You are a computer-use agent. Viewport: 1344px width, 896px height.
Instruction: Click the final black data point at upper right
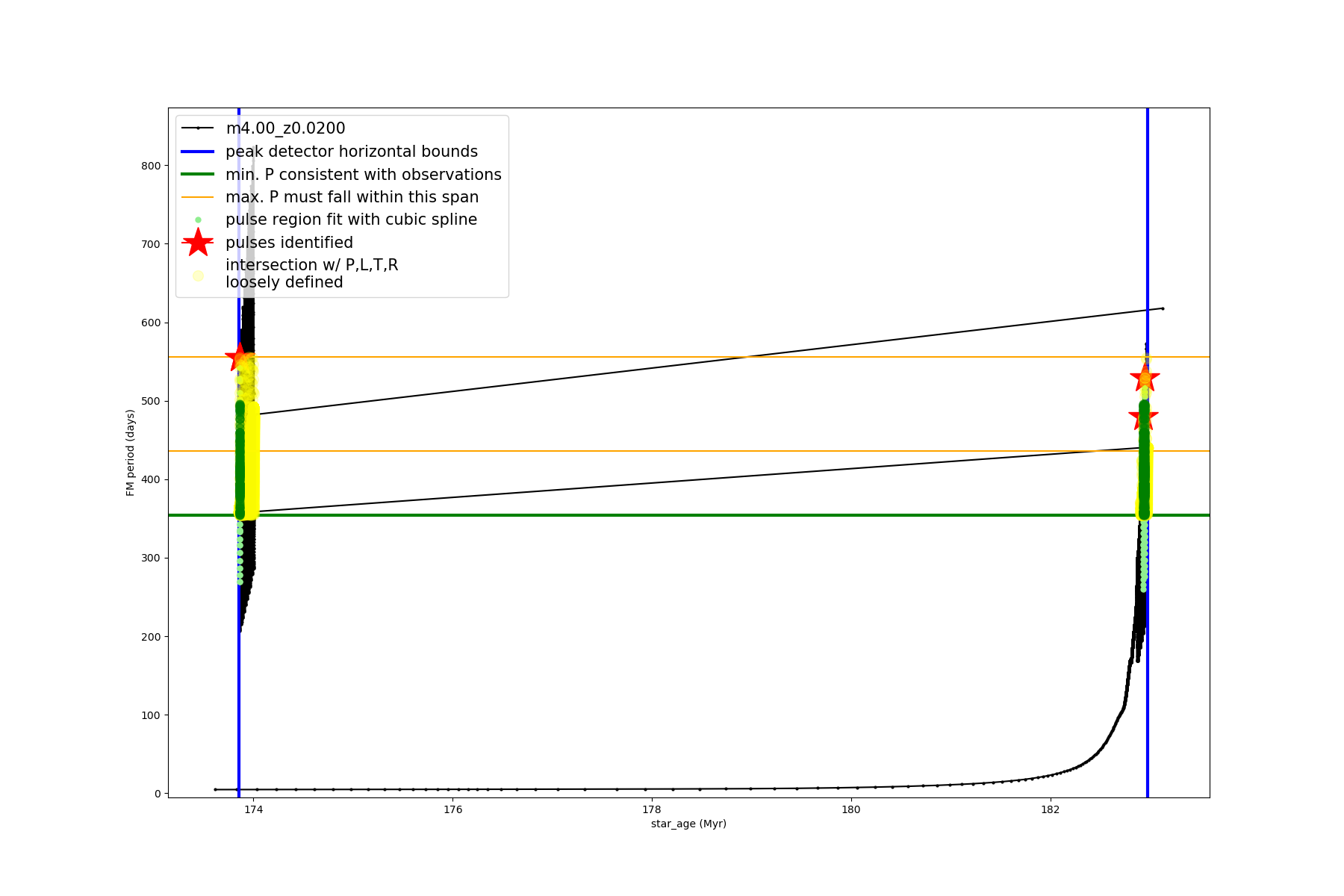click(x=1163, y=308)
